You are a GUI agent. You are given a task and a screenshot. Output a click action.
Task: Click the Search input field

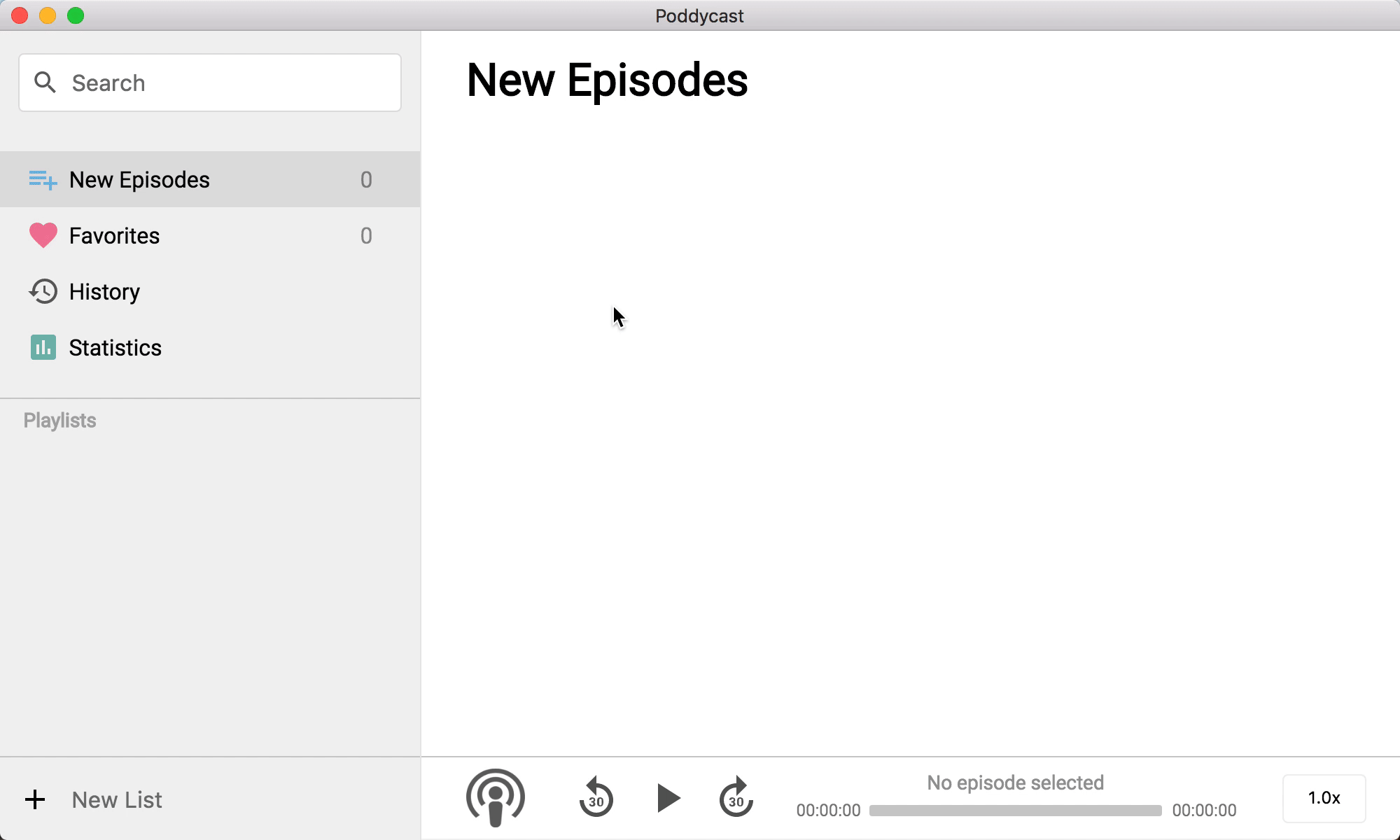click(211, 83)
